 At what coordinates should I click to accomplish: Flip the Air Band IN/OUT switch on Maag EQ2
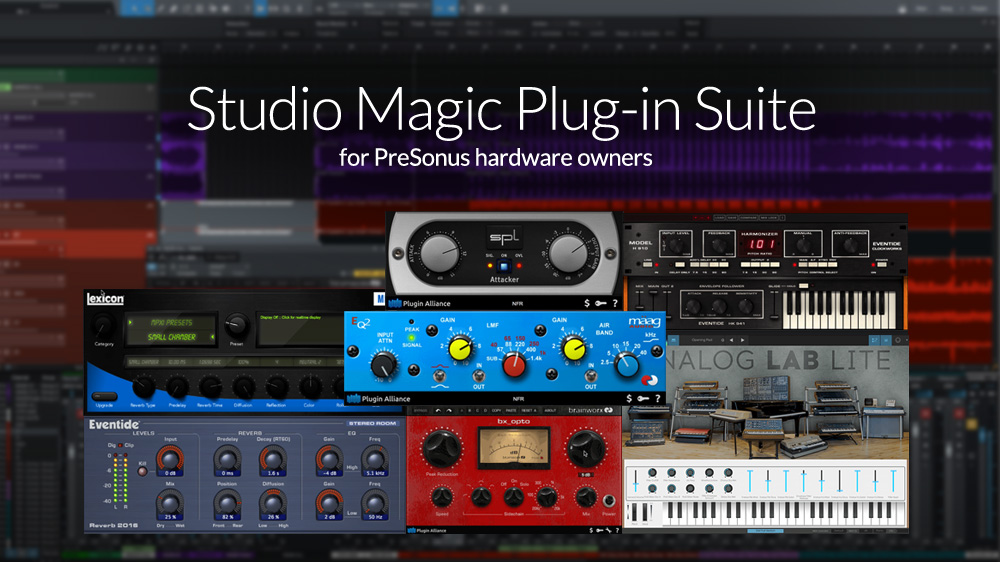(591, 376)
